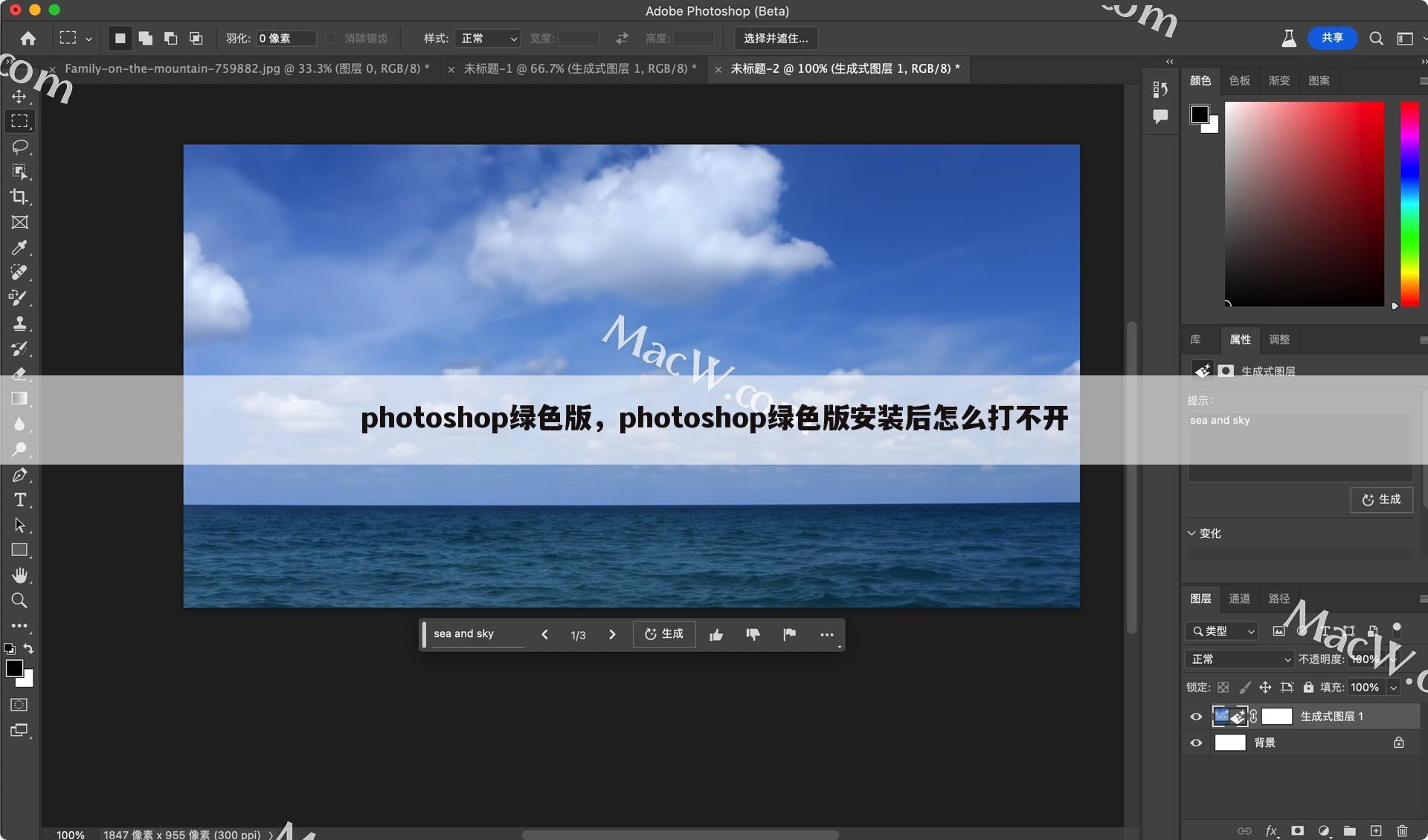The height and width of the screenshot is (840, 1428).
Task: Hide the 背景 layer
Action: coord(1196,743)
